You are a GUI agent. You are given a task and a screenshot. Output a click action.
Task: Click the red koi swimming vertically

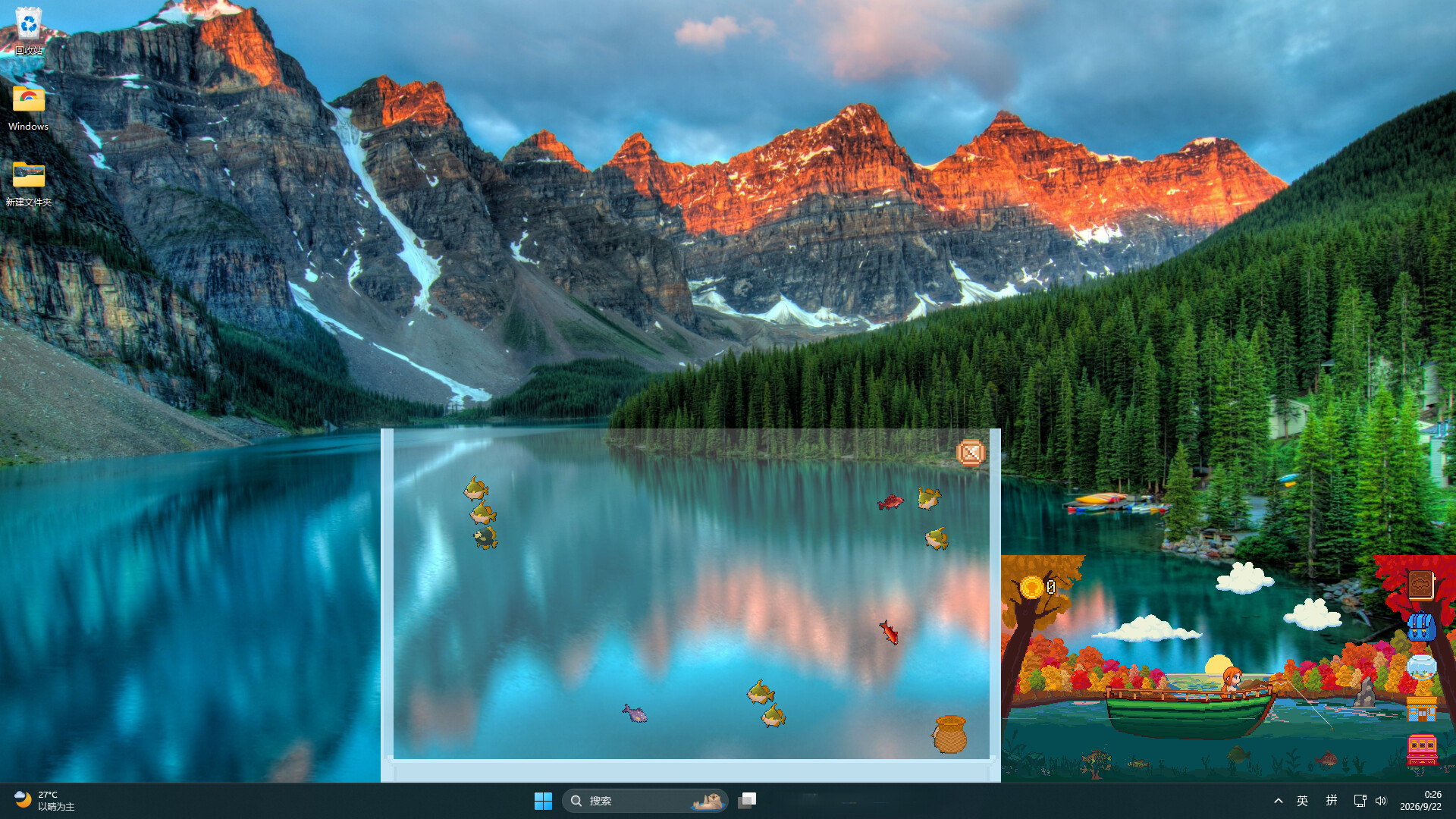click(888, 632)
